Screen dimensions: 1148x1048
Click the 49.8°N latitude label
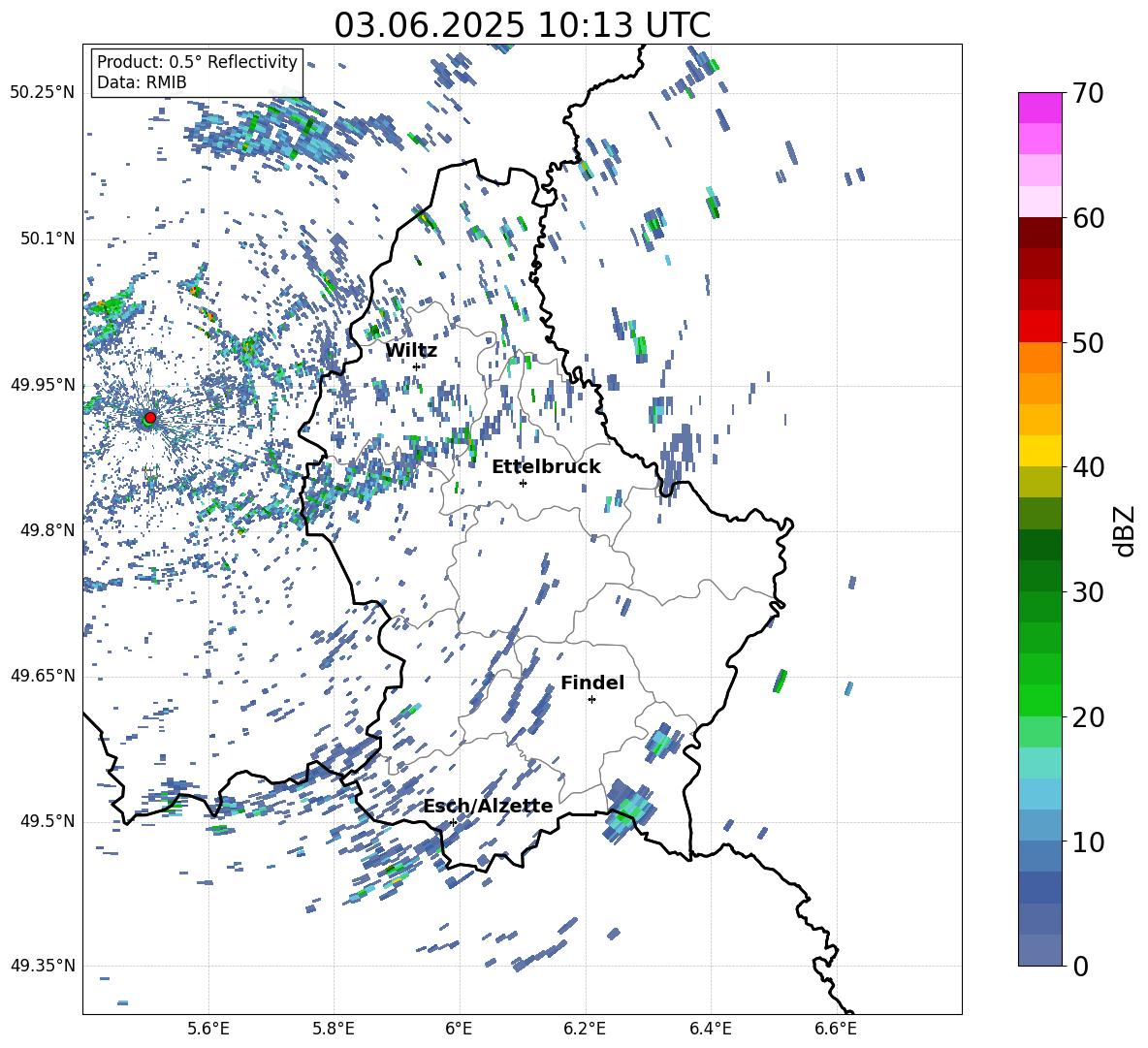(x=47, y=530)
